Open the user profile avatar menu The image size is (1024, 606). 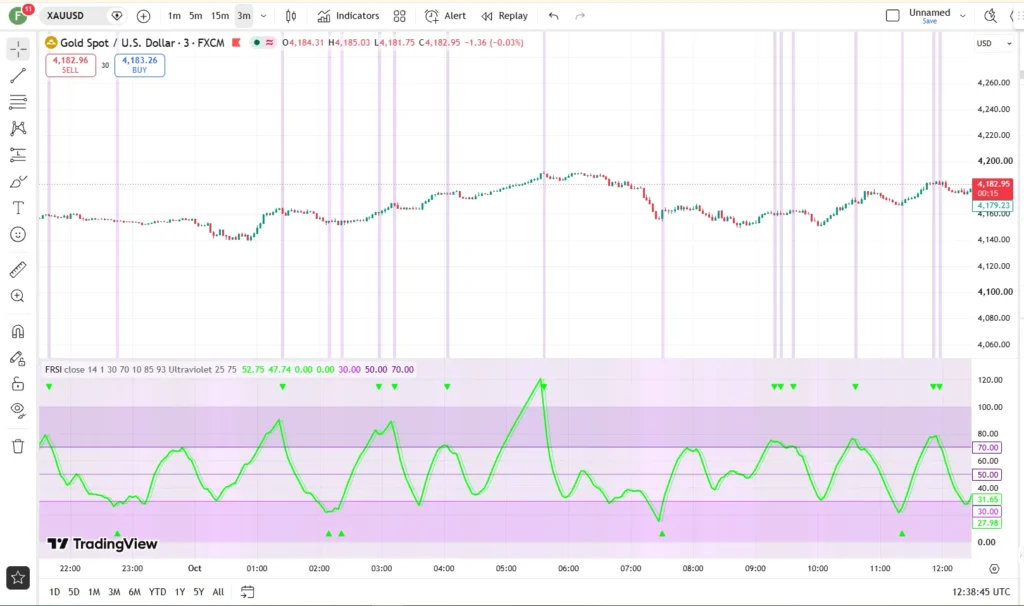(x=18, y=16)
